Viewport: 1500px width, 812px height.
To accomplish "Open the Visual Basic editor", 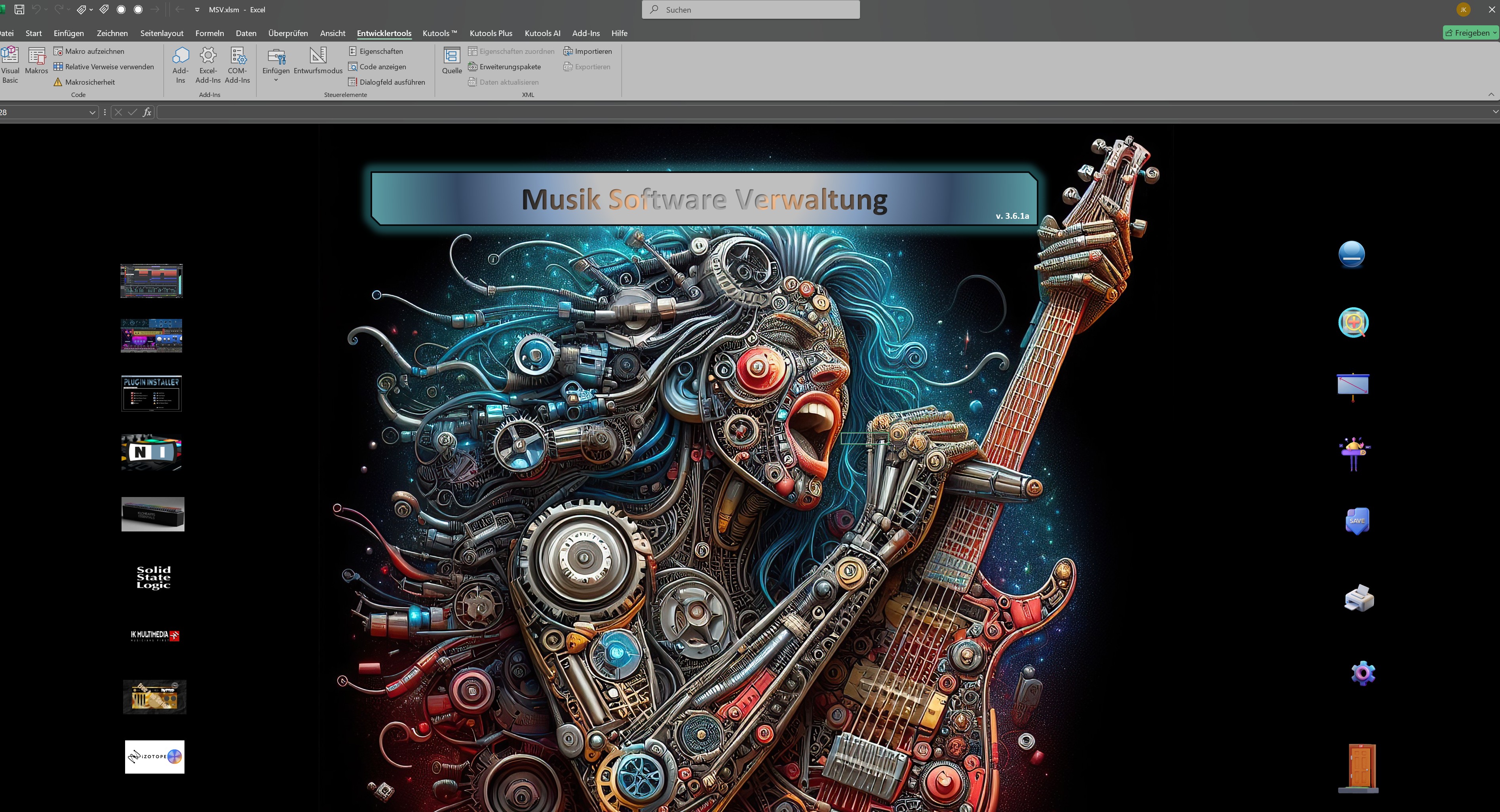I will pos(10,65).
